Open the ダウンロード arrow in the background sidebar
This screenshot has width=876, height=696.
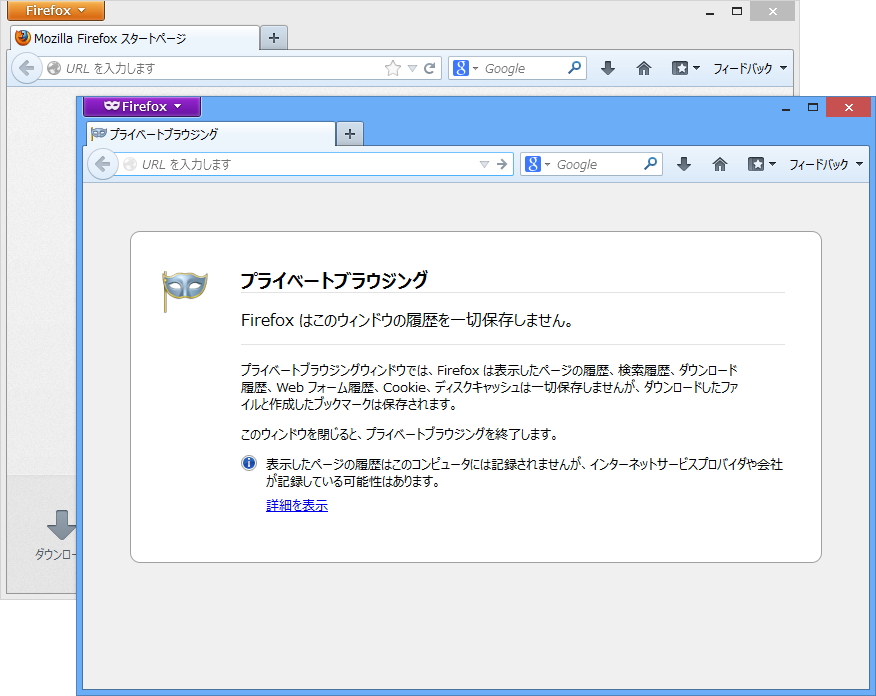pyautogui.click(x=62, y=524)
